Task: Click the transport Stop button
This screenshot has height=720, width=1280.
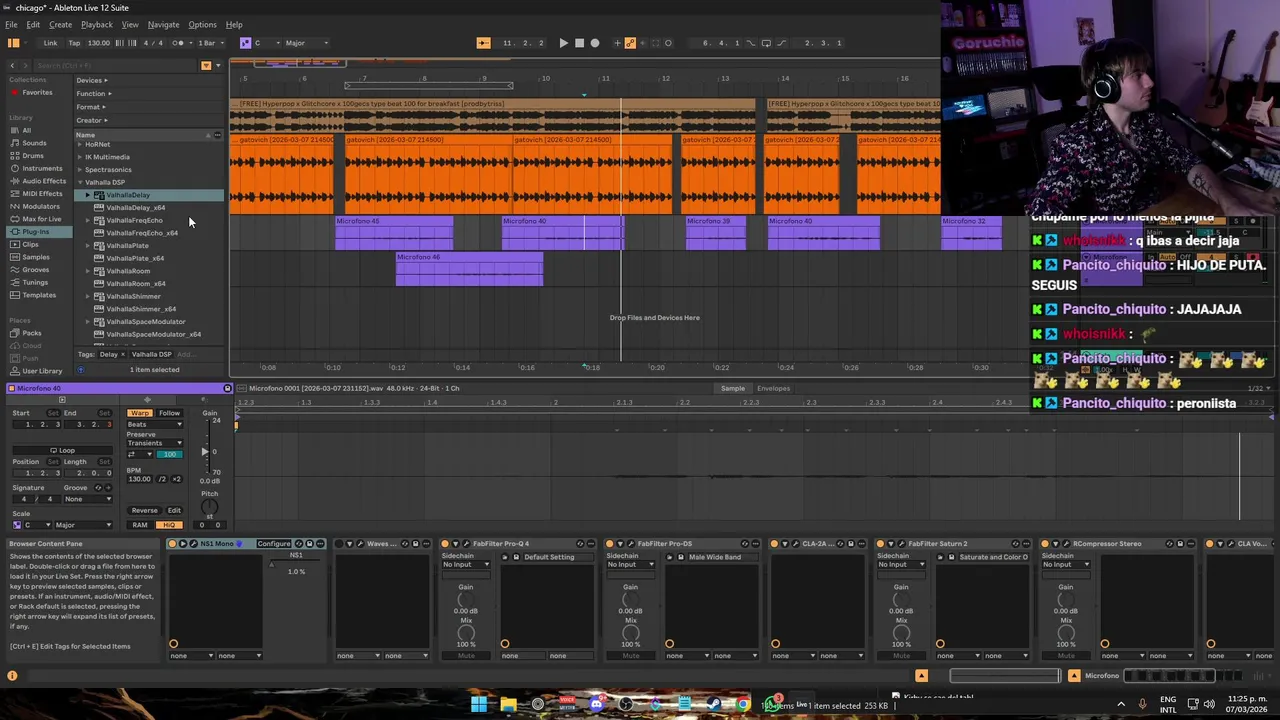Action: (579, 43)
